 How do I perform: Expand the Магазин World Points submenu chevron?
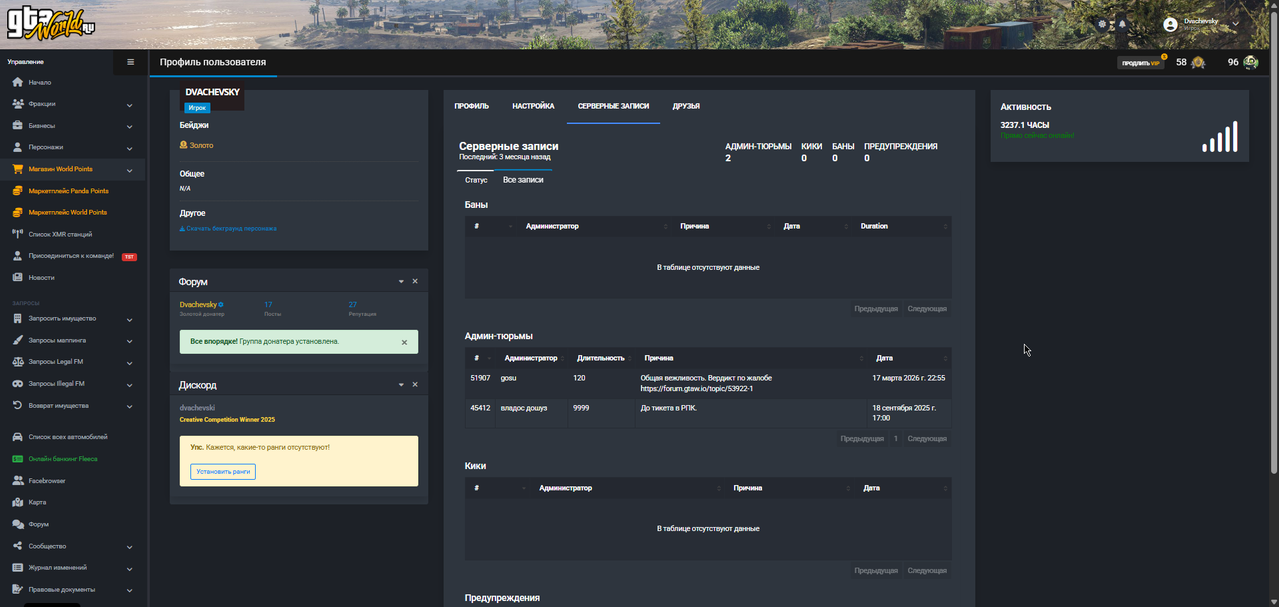(x=130, y=170)
